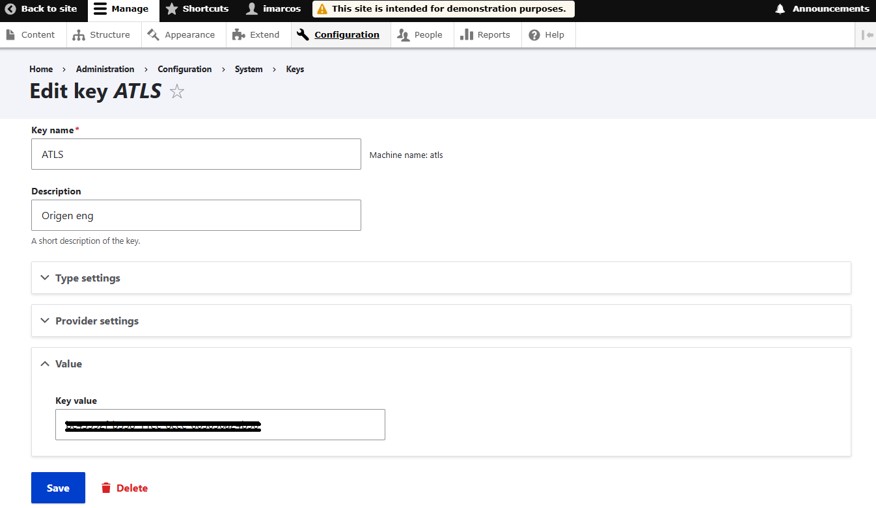Delete the ATLS key
The width and height of the screenshot is (876, 508).
[124, 488]
